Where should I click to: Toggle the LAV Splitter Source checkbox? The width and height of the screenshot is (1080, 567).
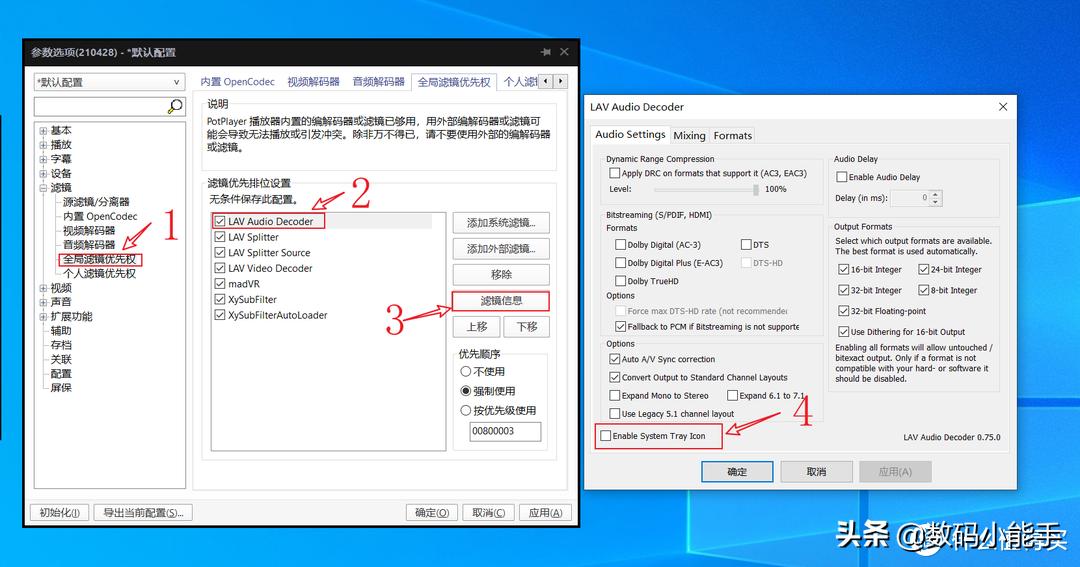point(220,252)
